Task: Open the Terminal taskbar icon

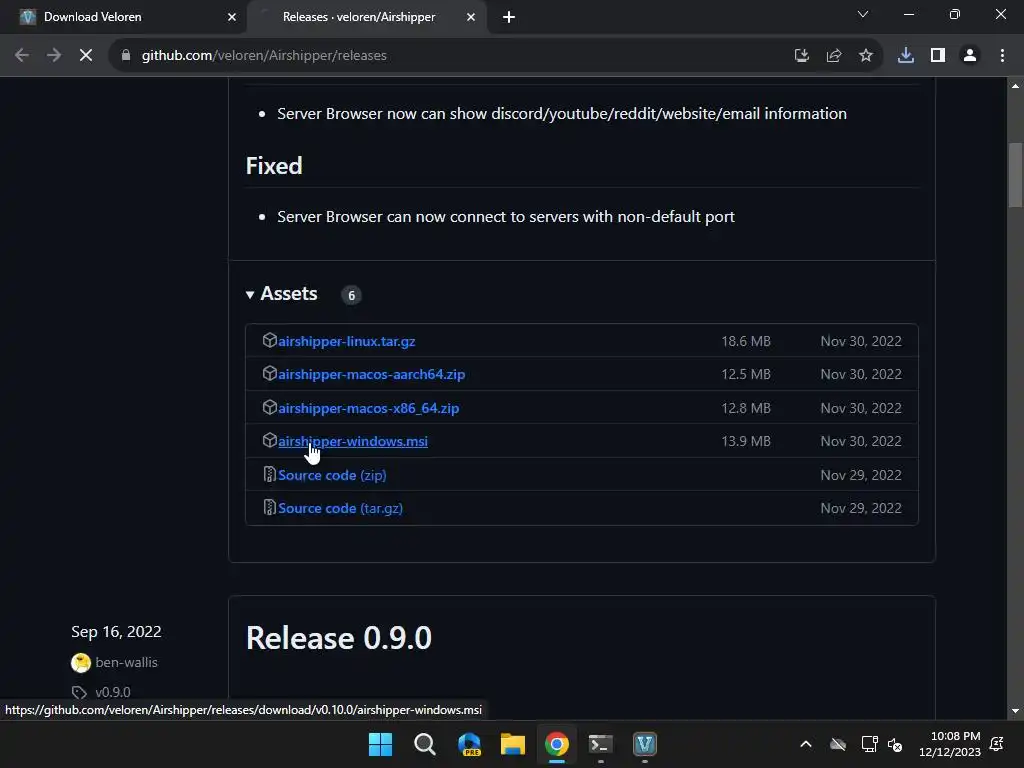Action: tap(600, 744)
